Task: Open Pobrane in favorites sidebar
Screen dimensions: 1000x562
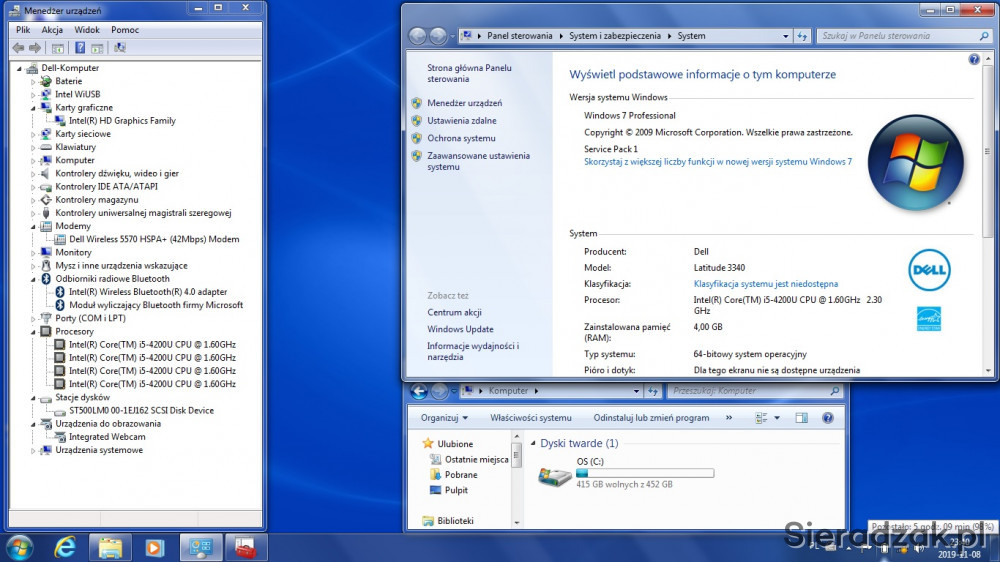Action: click(460, 475)
